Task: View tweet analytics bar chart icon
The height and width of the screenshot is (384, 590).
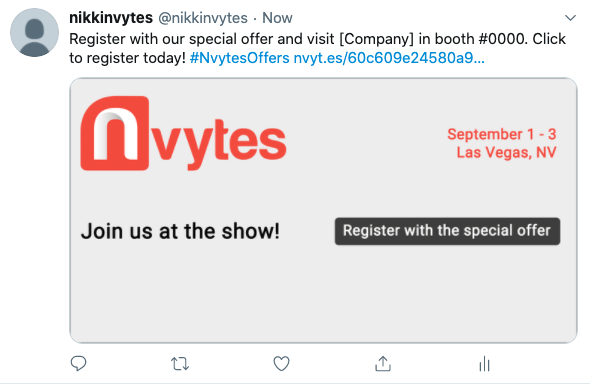Action: (484, 364)
